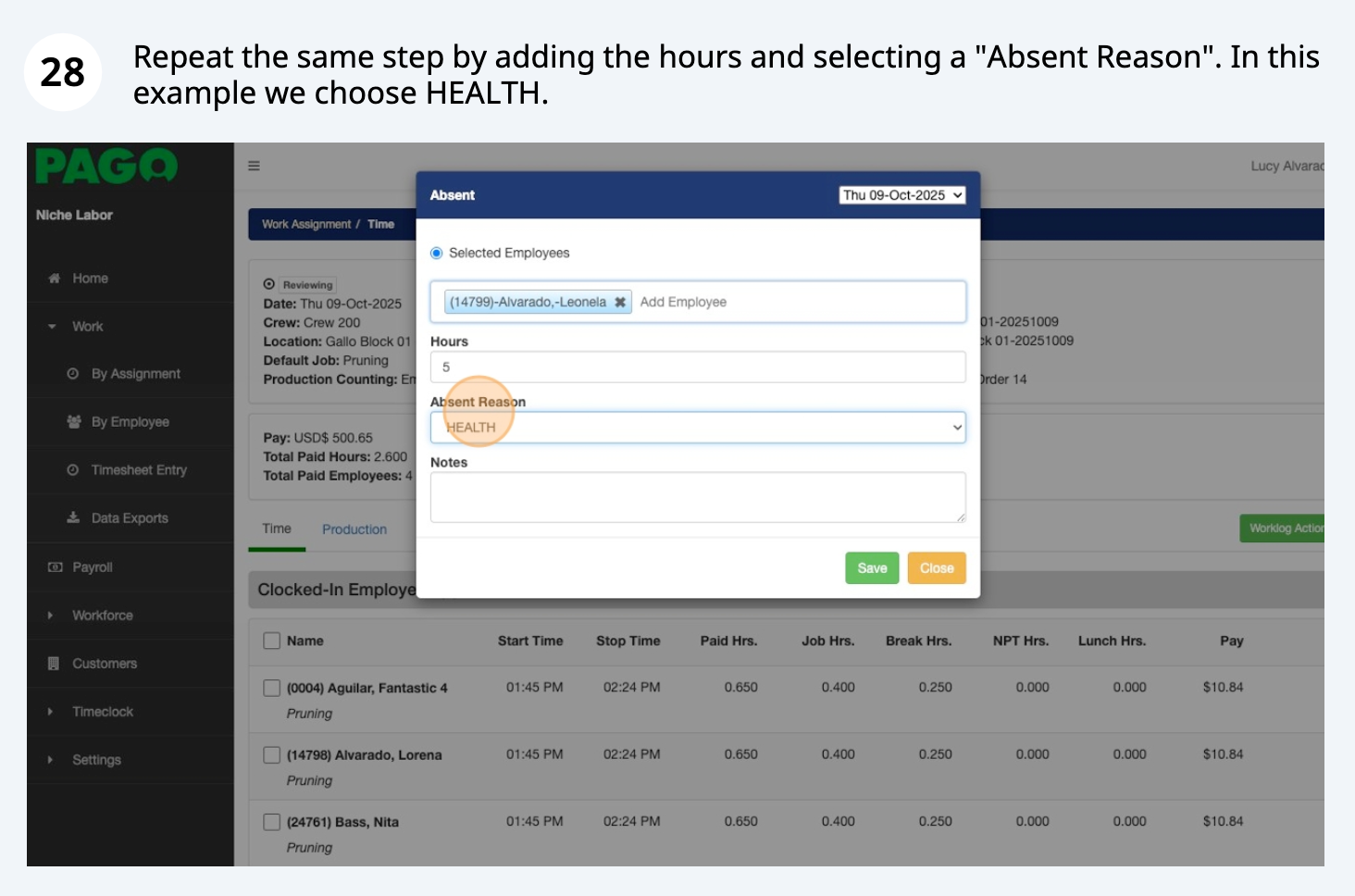Switch to the Production tab

coord(354,529)
